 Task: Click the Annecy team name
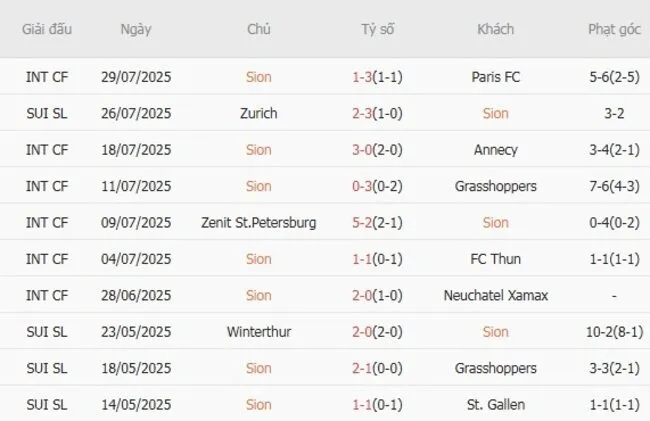tap(495, 150)
